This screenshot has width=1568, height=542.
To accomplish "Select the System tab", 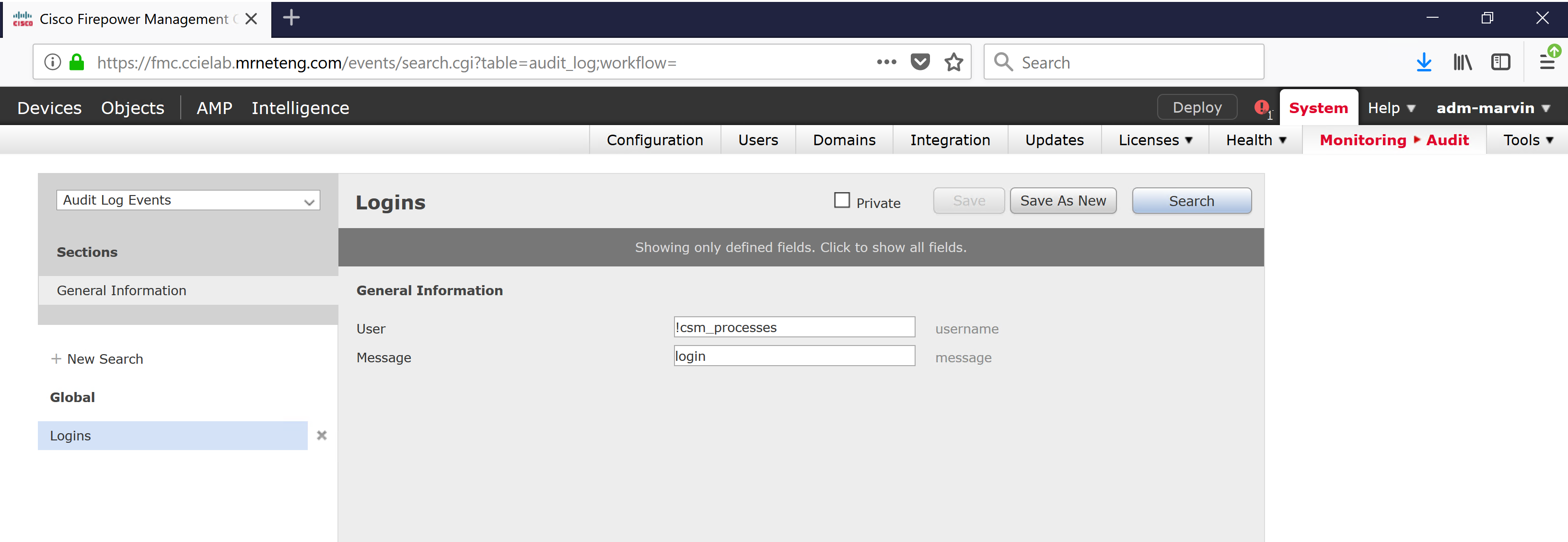I will click(x=1318, y=108).
